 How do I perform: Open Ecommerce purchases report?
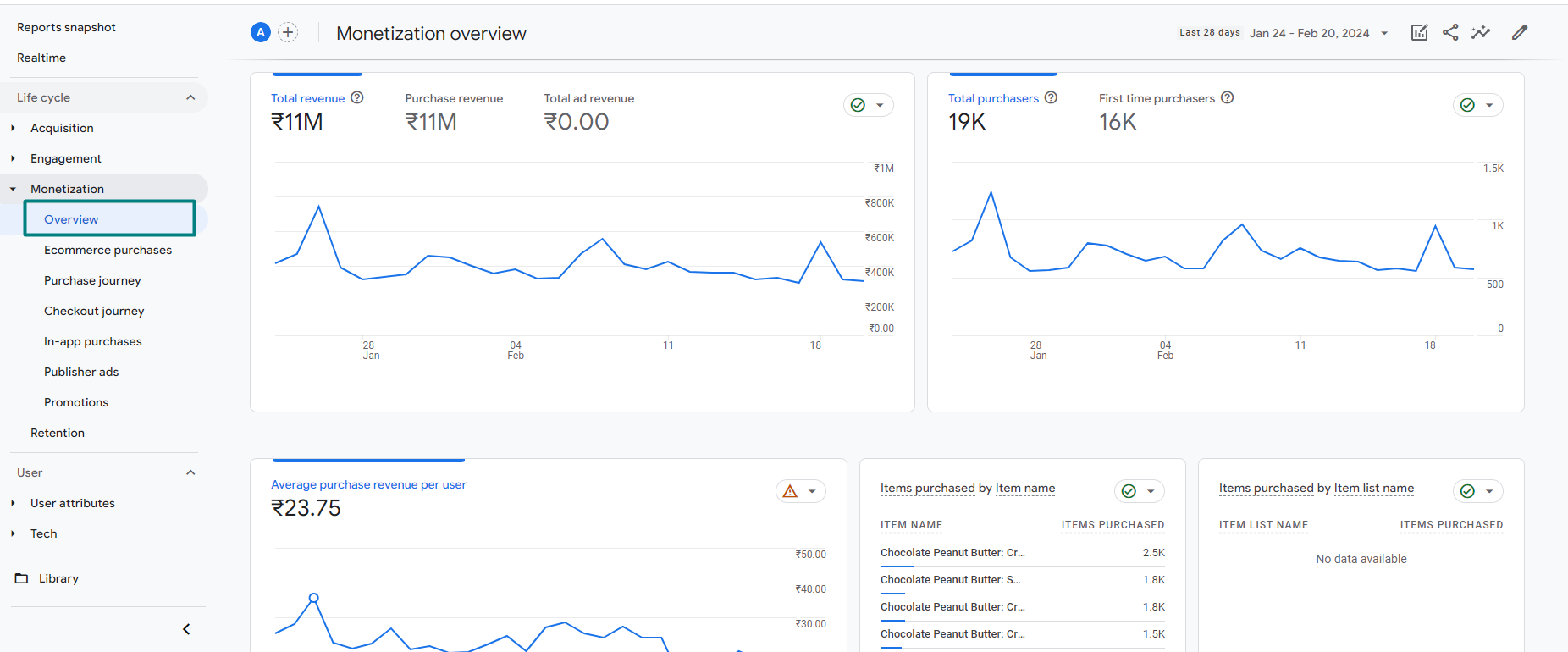(x=108, y=250)
